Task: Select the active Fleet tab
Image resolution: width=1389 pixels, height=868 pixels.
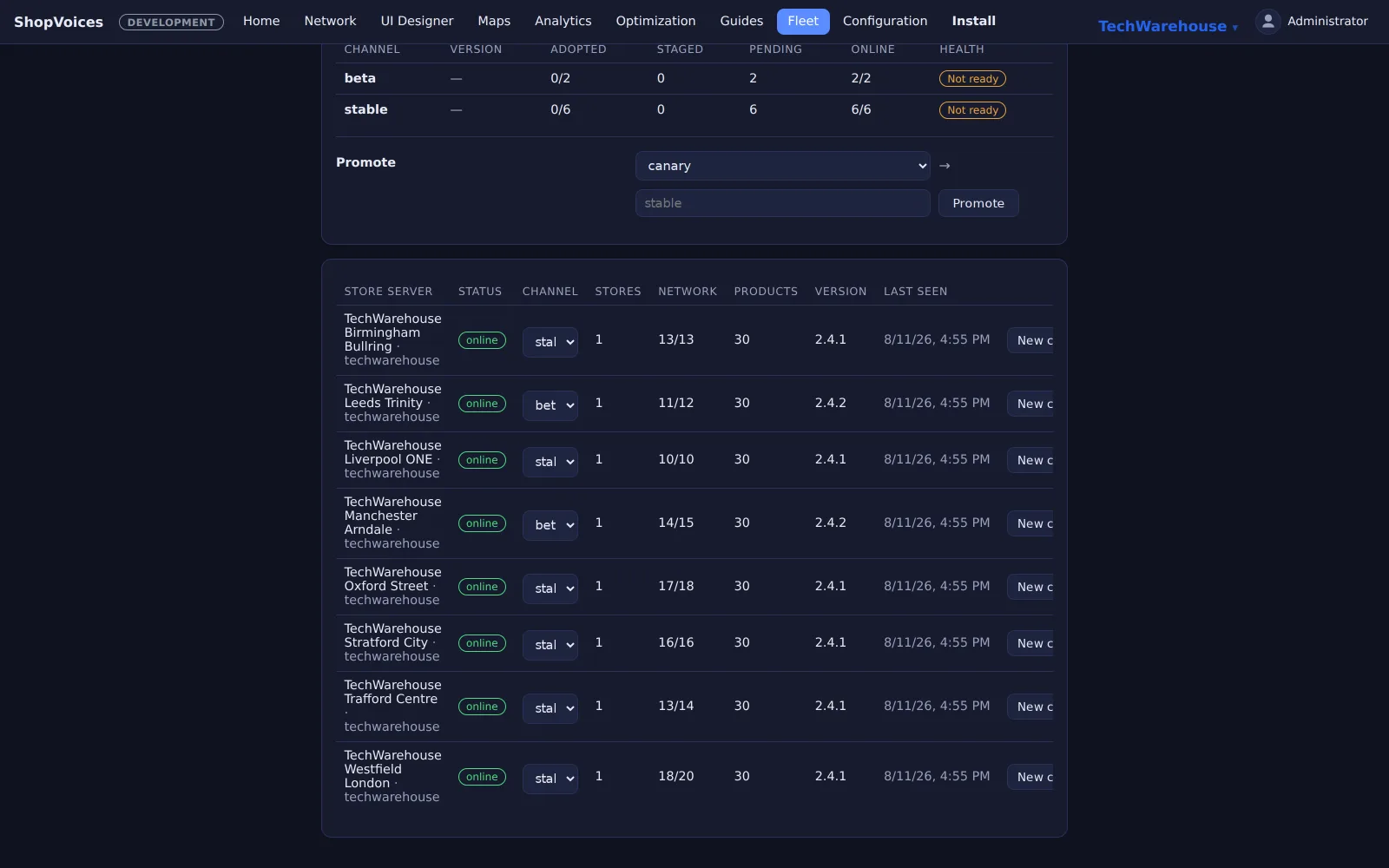Action: click(803, 21)
